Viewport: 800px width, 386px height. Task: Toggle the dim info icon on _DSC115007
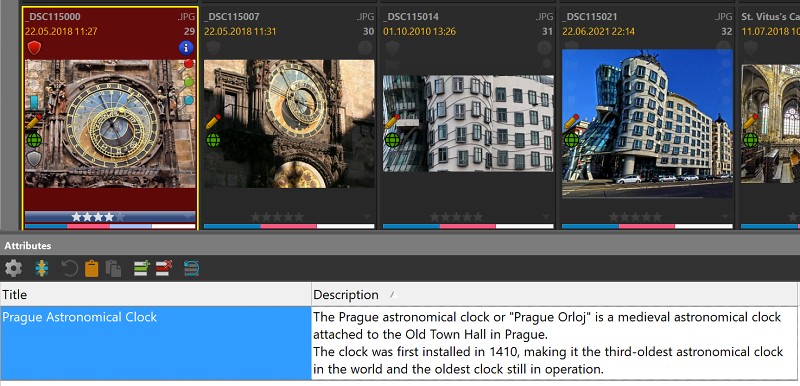point(365,48)
